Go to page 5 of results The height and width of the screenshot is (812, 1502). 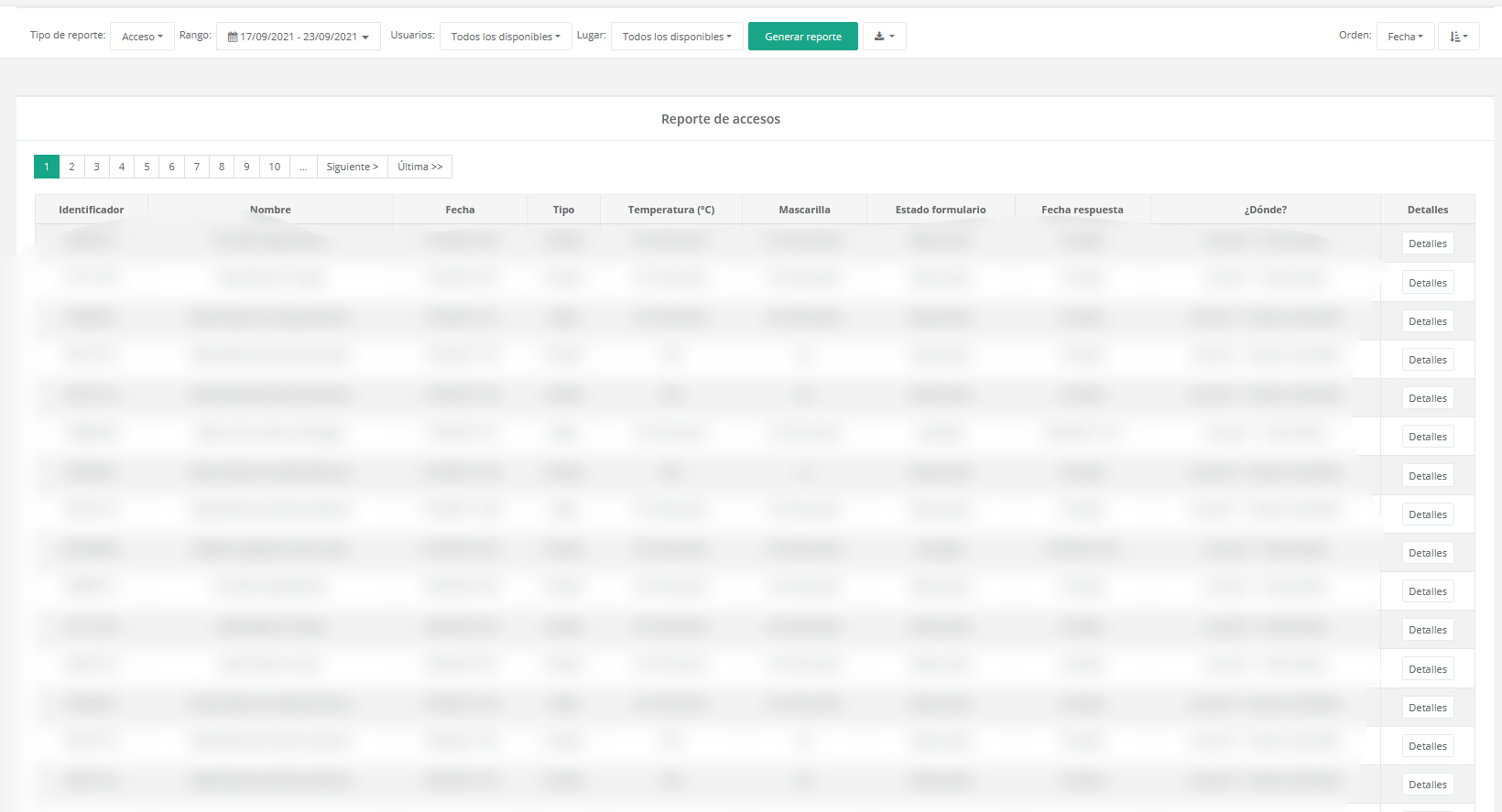point(147,167)
